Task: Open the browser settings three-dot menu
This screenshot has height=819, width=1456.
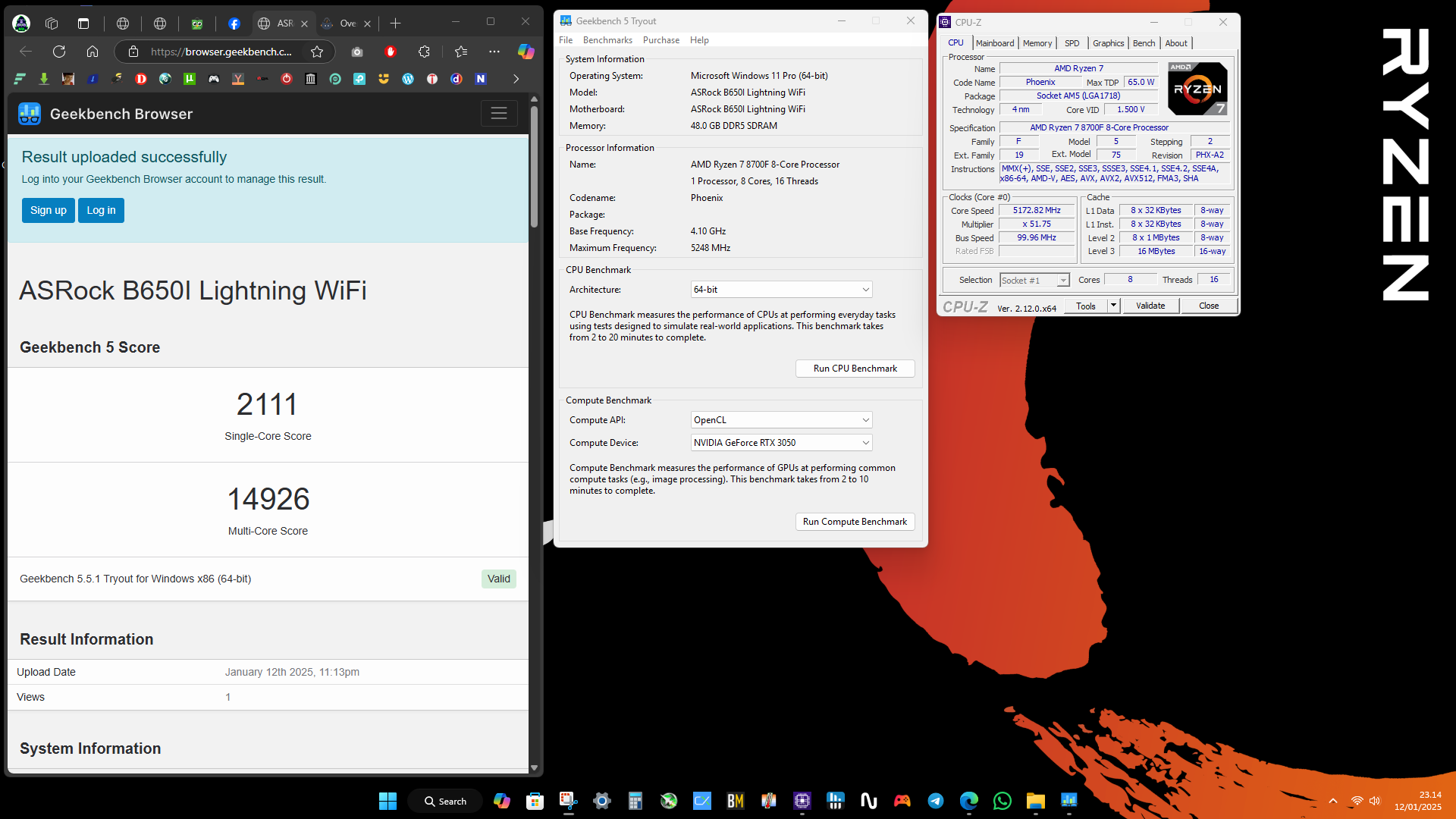Action: point(494,52)
